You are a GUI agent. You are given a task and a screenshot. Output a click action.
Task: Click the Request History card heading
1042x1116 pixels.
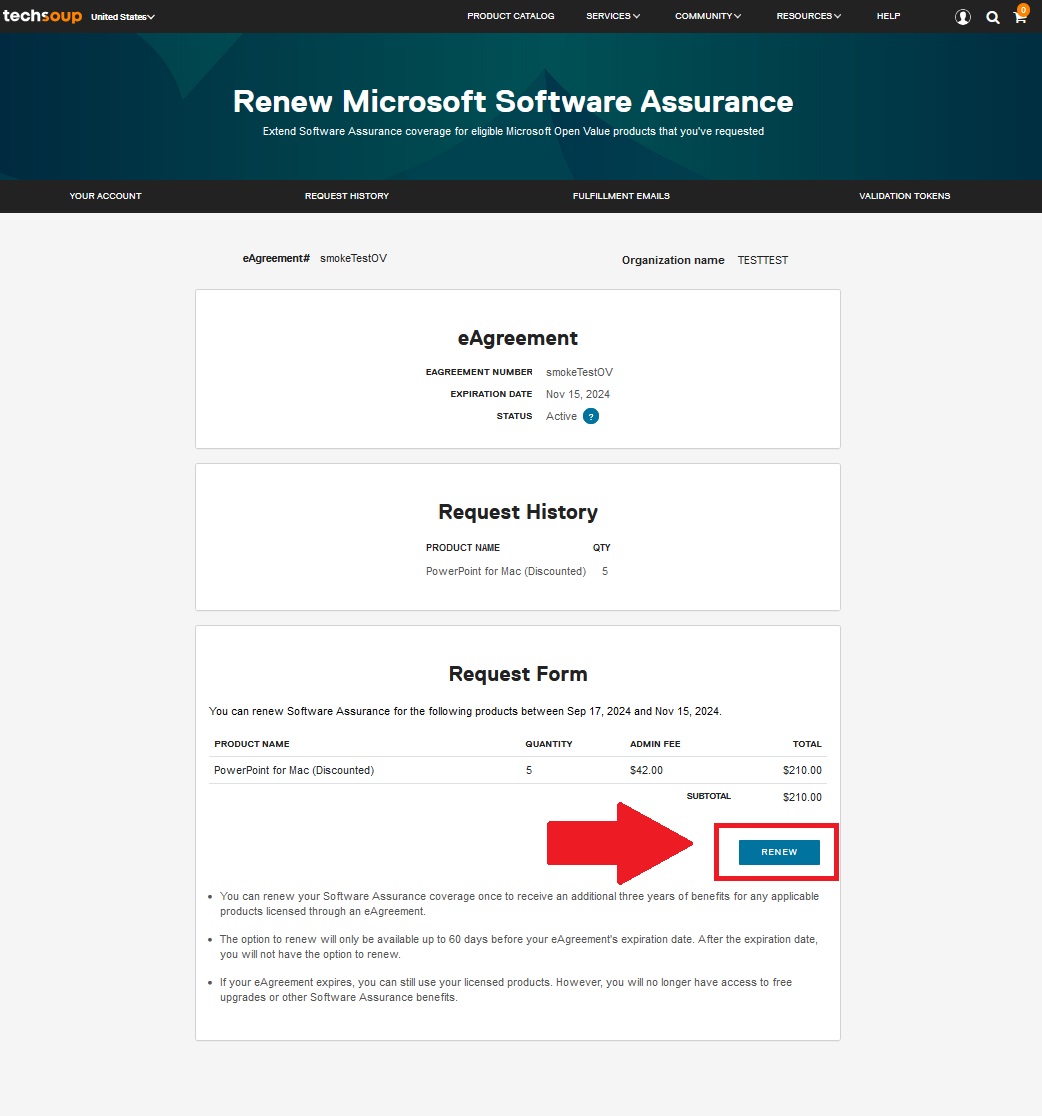point(518,512)
